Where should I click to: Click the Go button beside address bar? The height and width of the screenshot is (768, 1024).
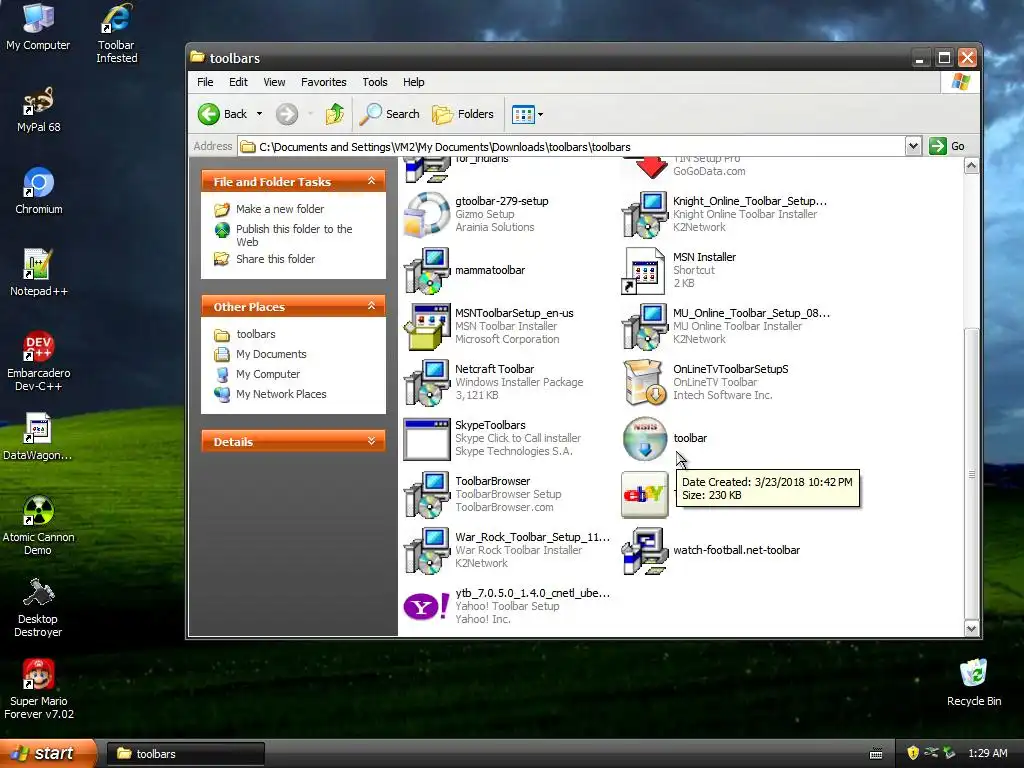click(948, 146)
